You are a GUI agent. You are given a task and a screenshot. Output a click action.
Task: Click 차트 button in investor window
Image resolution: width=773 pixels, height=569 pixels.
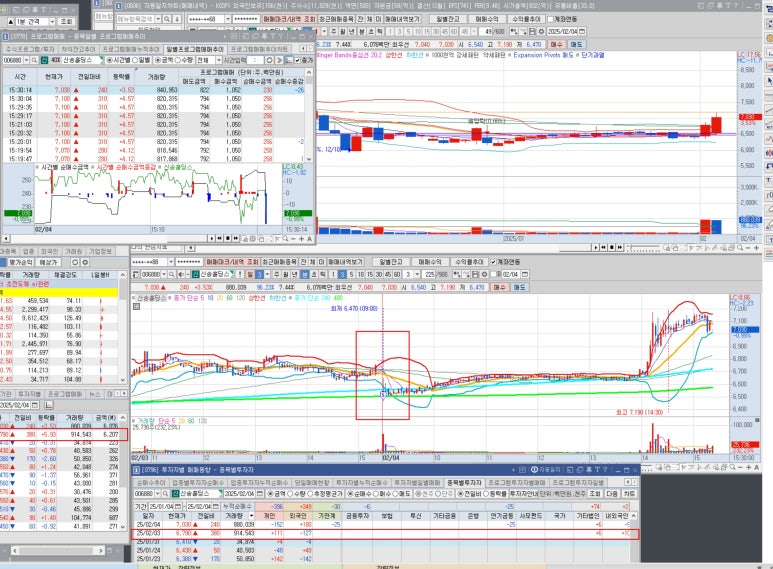(x=629, y=494)
